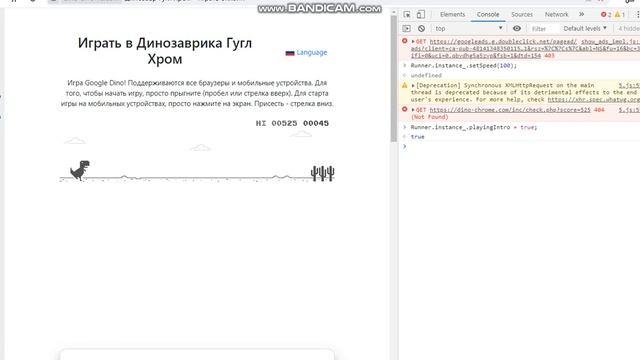Click the HI 00525 score display
Viewport: 640px width, 360px height.
(x=277, y=123)
